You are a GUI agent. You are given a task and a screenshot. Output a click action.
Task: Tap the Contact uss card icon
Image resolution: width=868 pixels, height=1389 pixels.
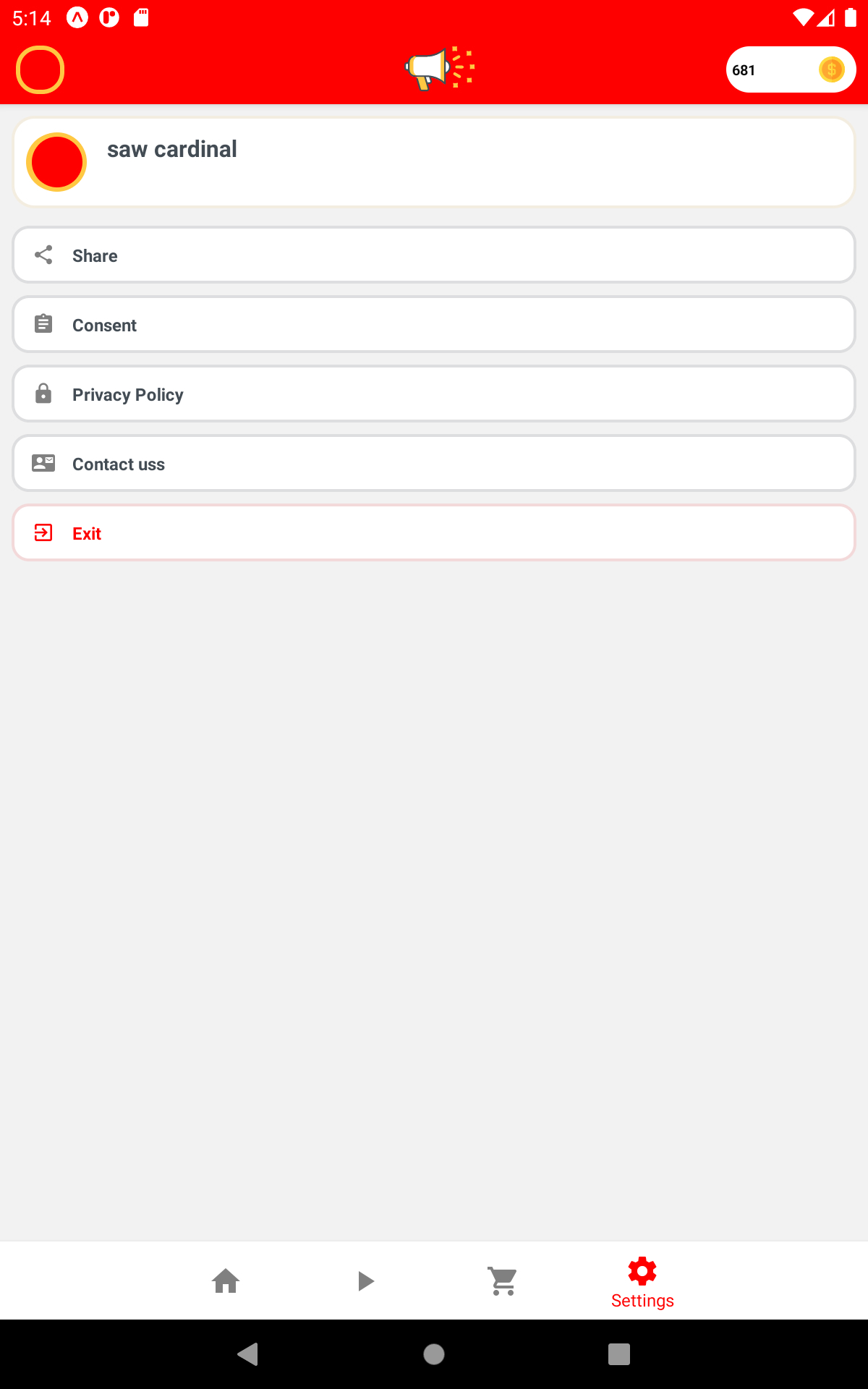[x=43, y=463]
